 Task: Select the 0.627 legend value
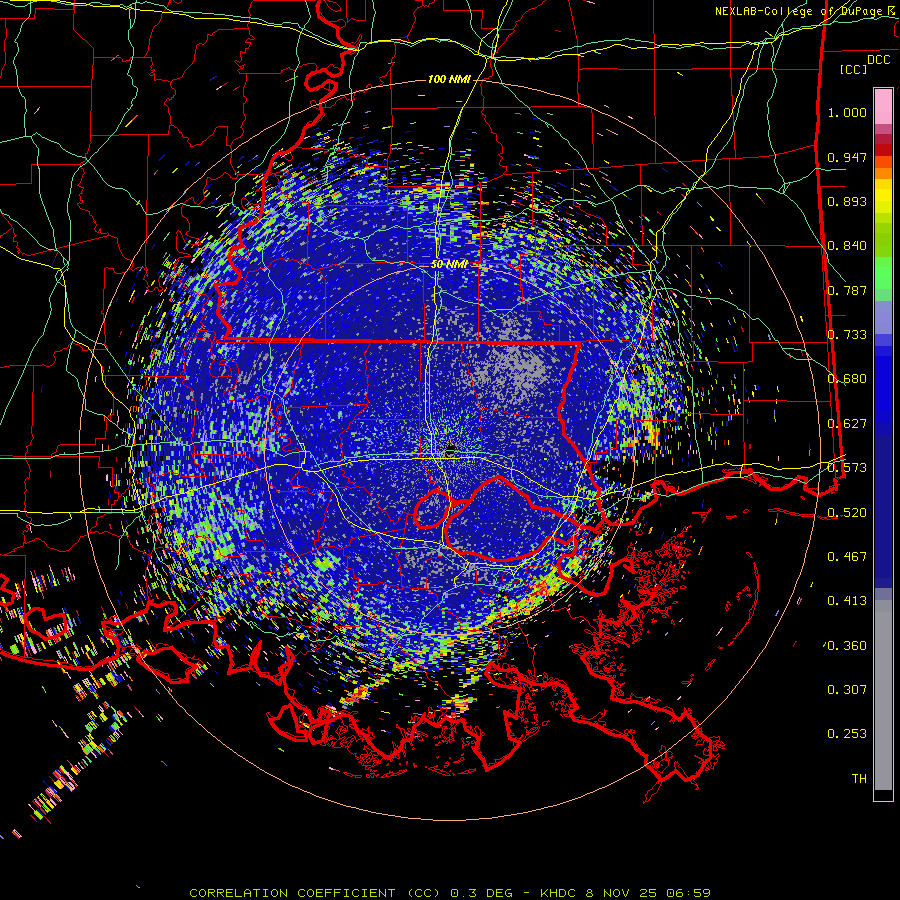pos(847,424)
